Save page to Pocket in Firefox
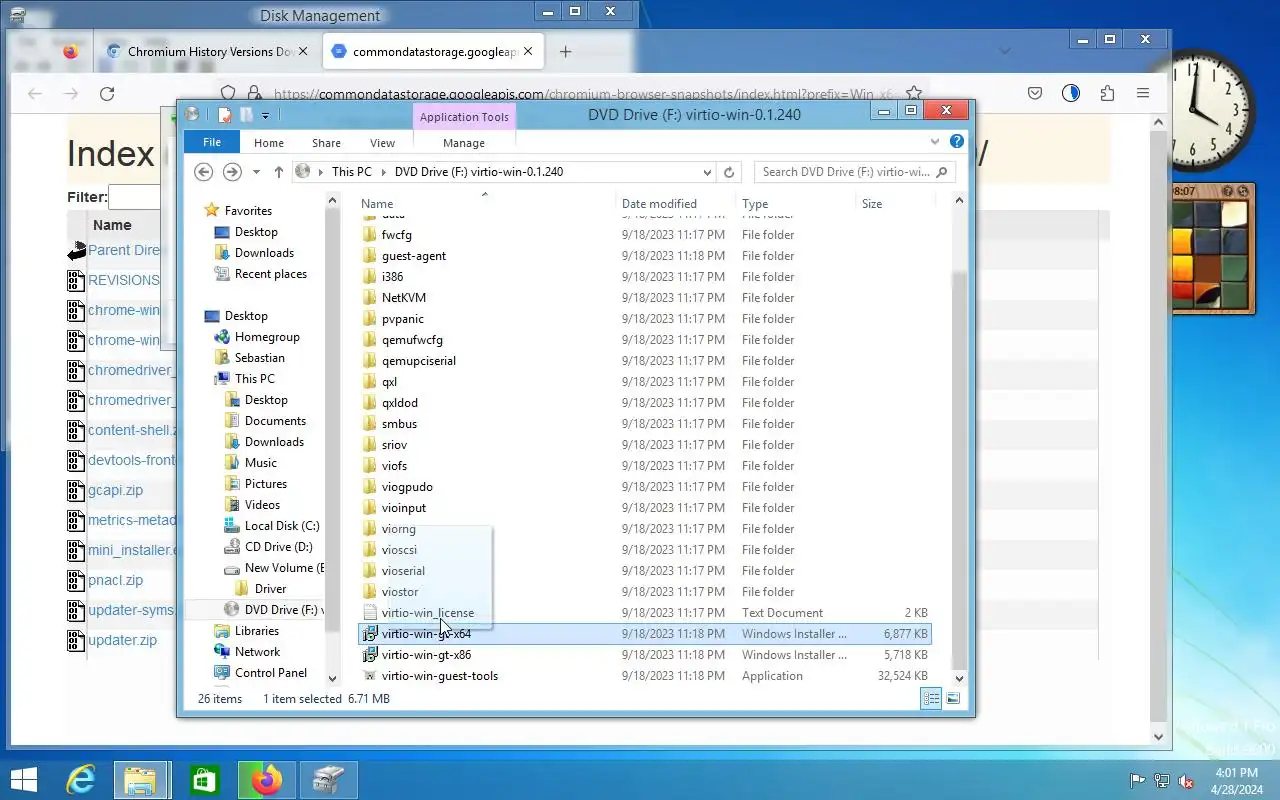Screen dimensions: 1280x800 [1036, 93]
